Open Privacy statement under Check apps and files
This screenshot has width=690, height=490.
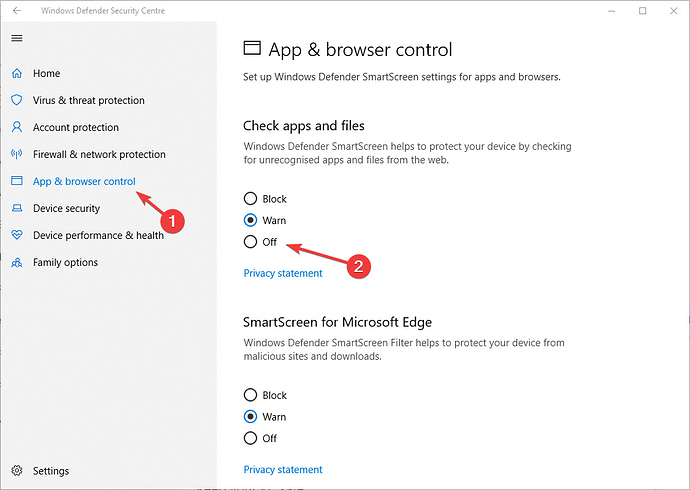click(x=283, y=273)
